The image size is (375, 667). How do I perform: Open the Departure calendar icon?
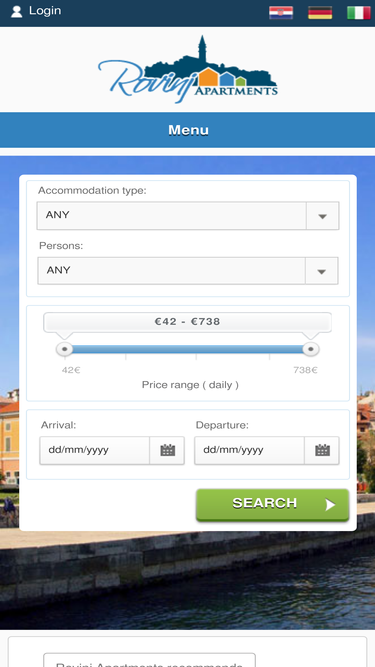click(x=322, y=450)
